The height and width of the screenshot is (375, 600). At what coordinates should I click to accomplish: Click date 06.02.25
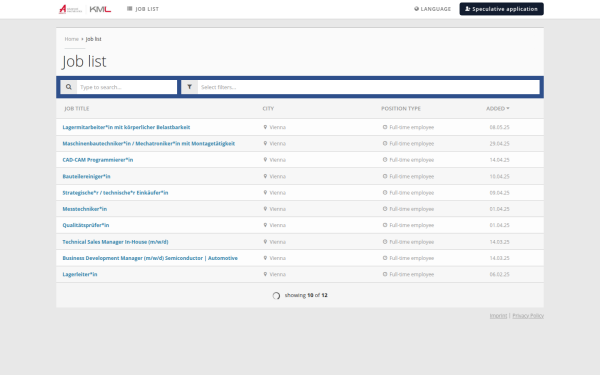499,274
